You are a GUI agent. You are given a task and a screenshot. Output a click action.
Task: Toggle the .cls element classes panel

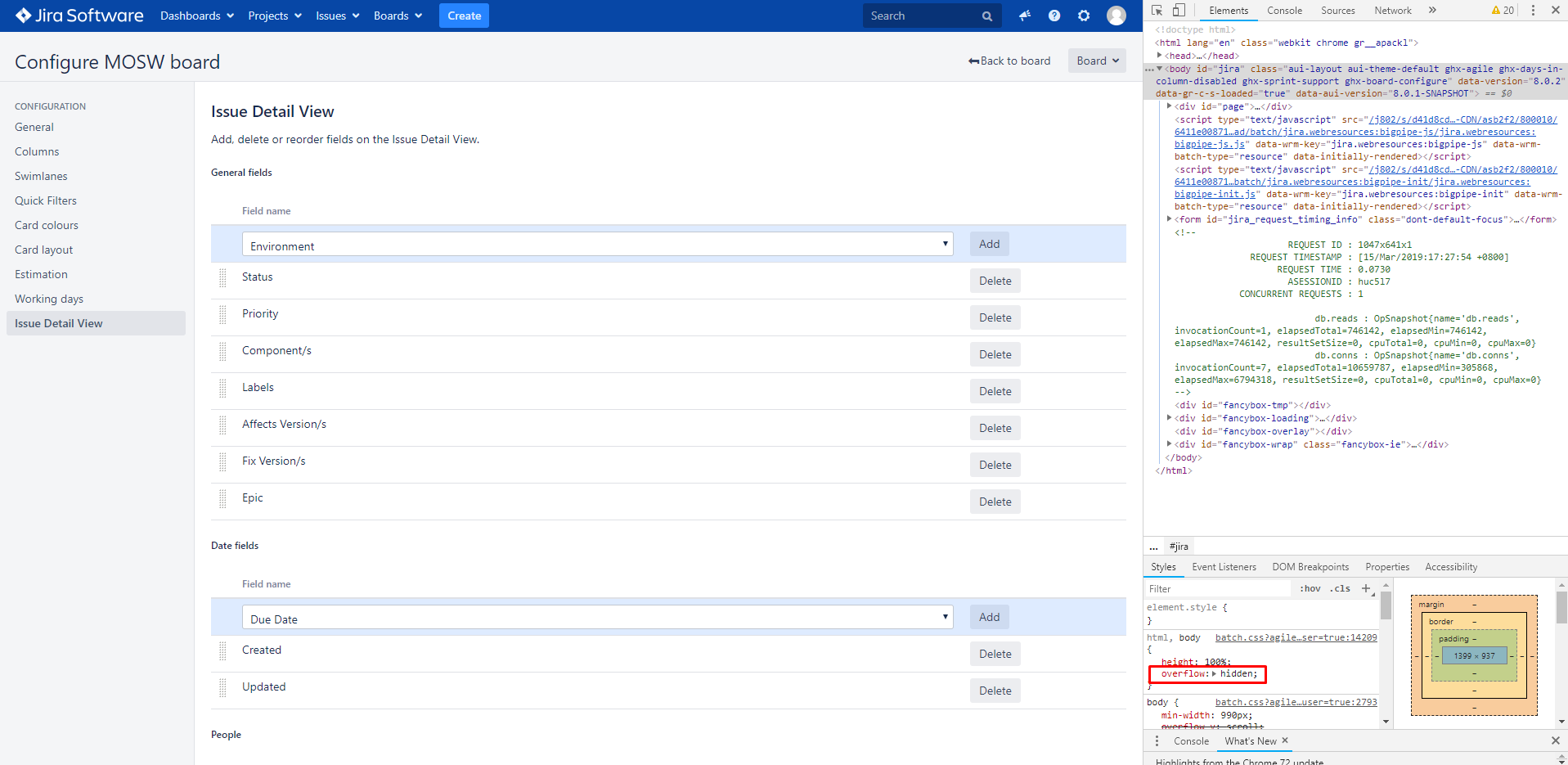[x=1340, y=588]
